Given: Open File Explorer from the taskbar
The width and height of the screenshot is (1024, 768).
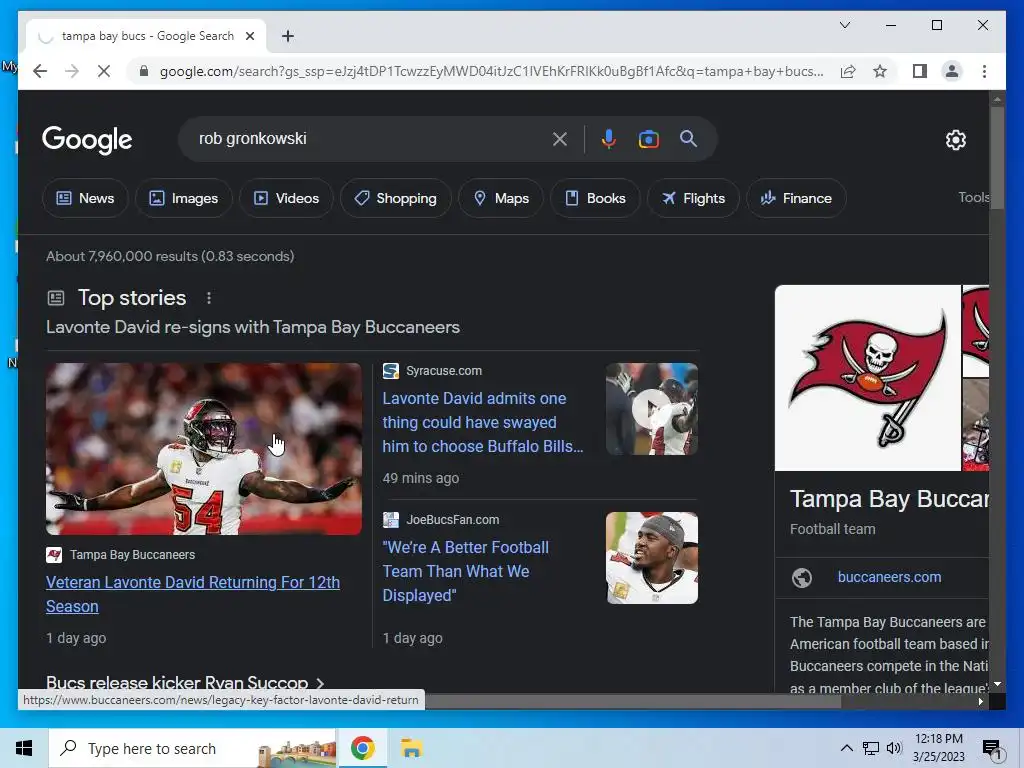Looking at the screenshot, I should [411, 748].
